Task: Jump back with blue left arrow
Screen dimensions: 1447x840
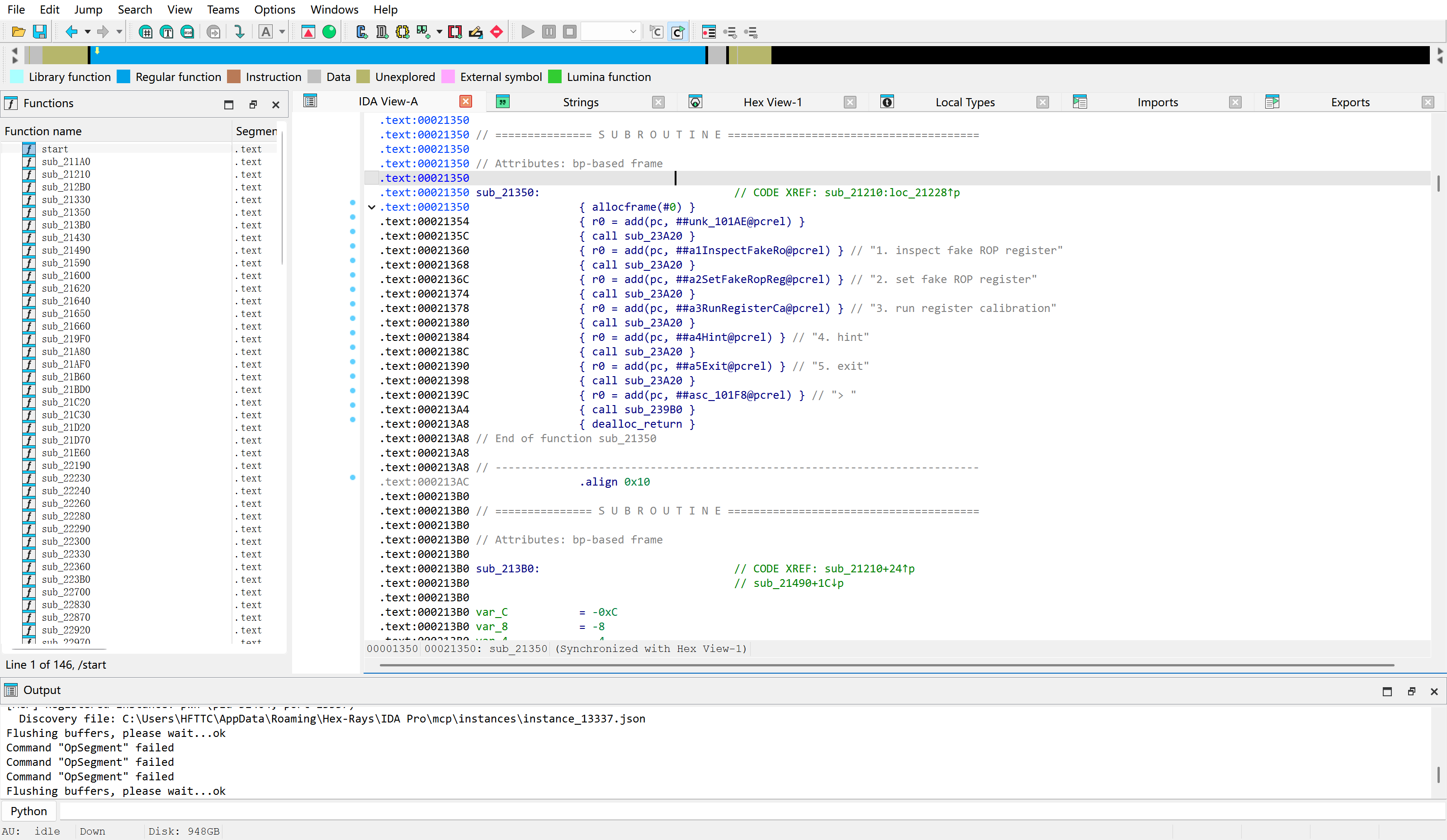Action: [x=71, y=32]
